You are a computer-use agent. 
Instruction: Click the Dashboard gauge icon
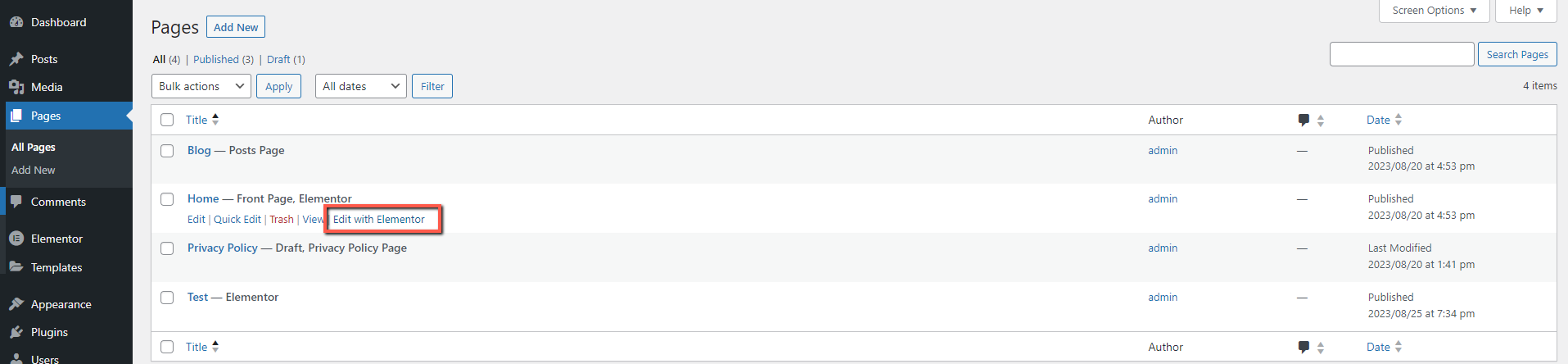point(16,22)
